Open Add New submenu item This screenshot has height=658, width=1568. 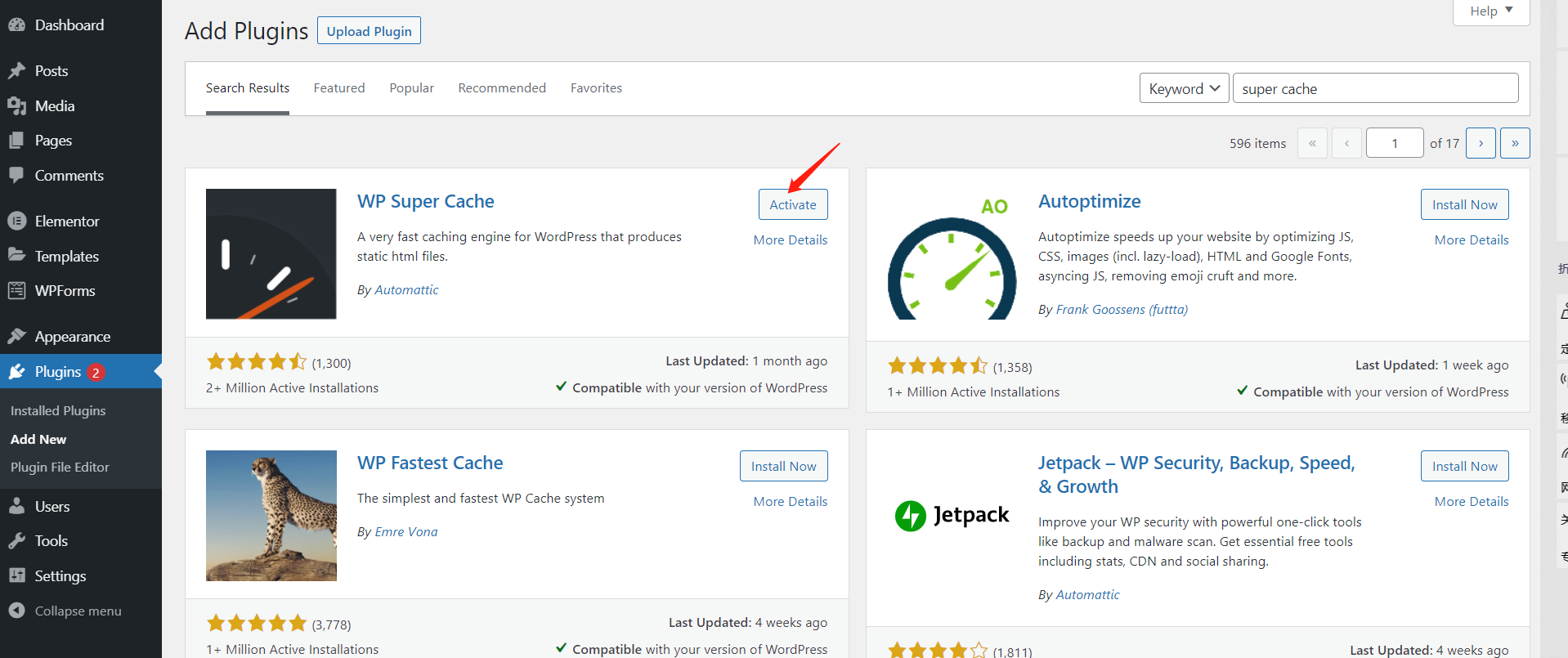(x=38, y=439)
